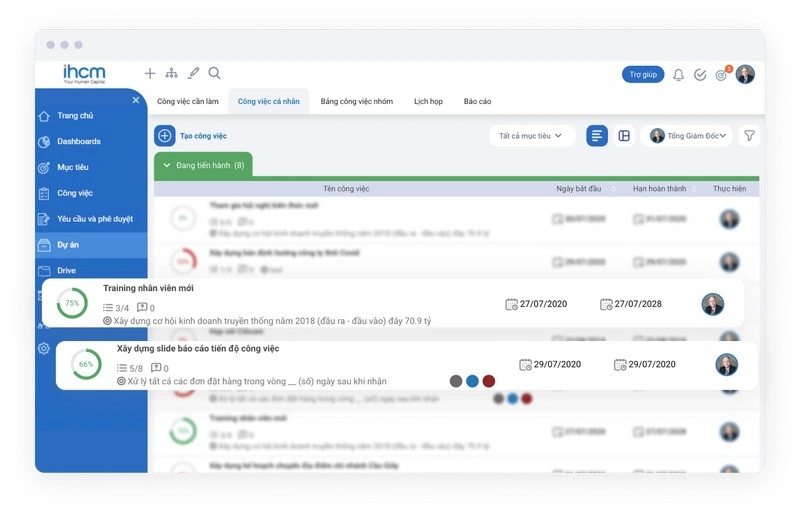Switch to Công việc cá nhân tab
Viewport: 800px width, 514px height.
[x=268, y=102]
